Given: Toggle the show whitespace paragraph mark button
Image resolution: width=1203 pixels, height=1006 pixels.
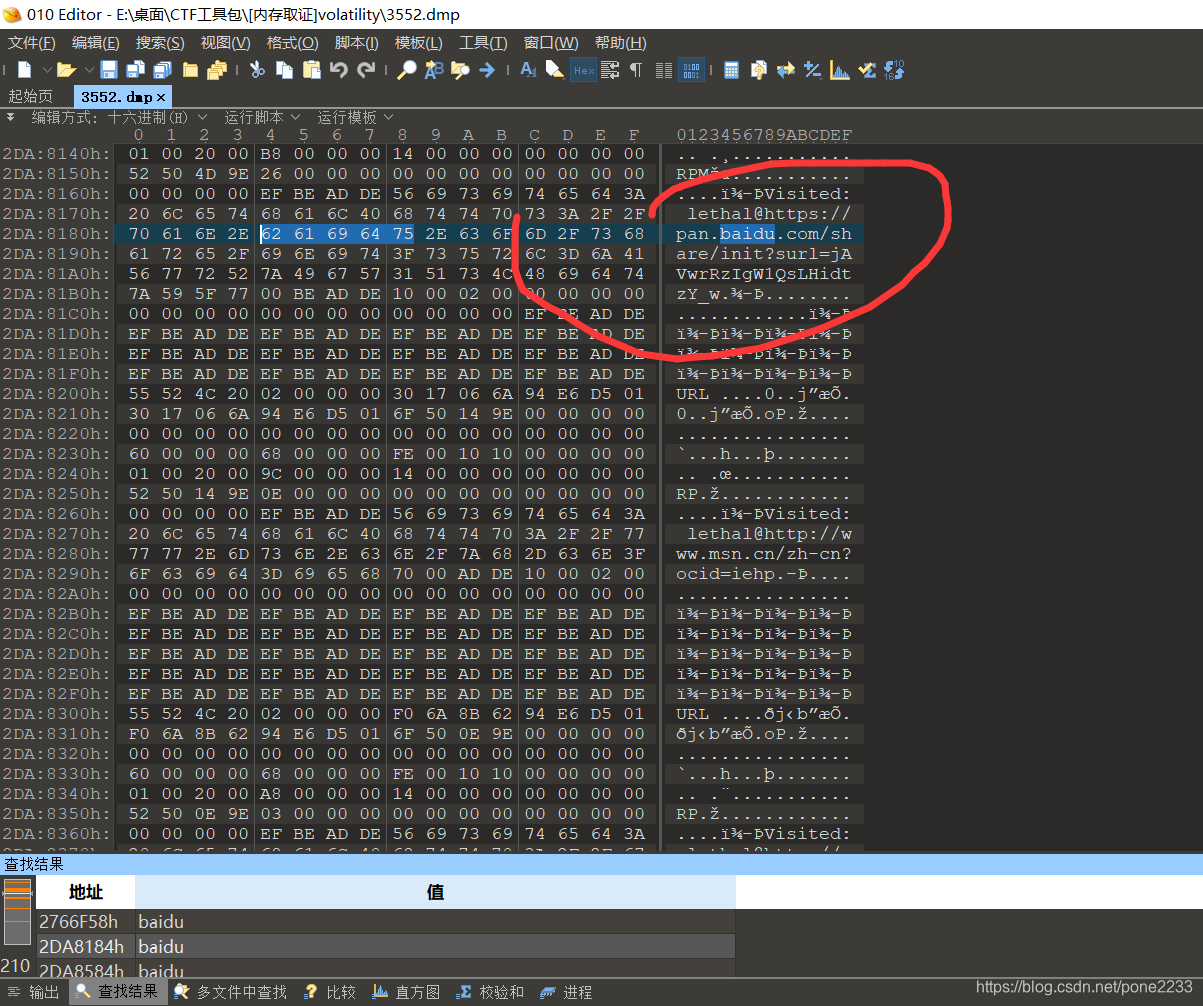Looking at the screenshot, I should click(x=636, y=70).
